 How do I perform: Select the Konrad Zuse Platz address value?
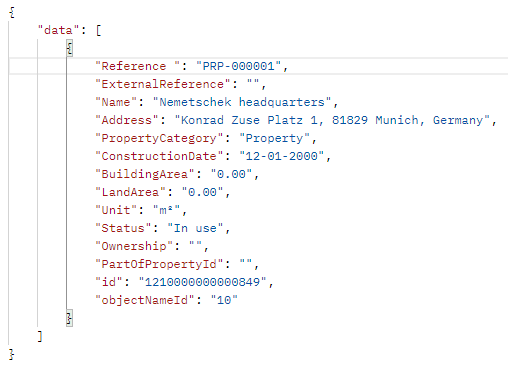coord(332,120)
